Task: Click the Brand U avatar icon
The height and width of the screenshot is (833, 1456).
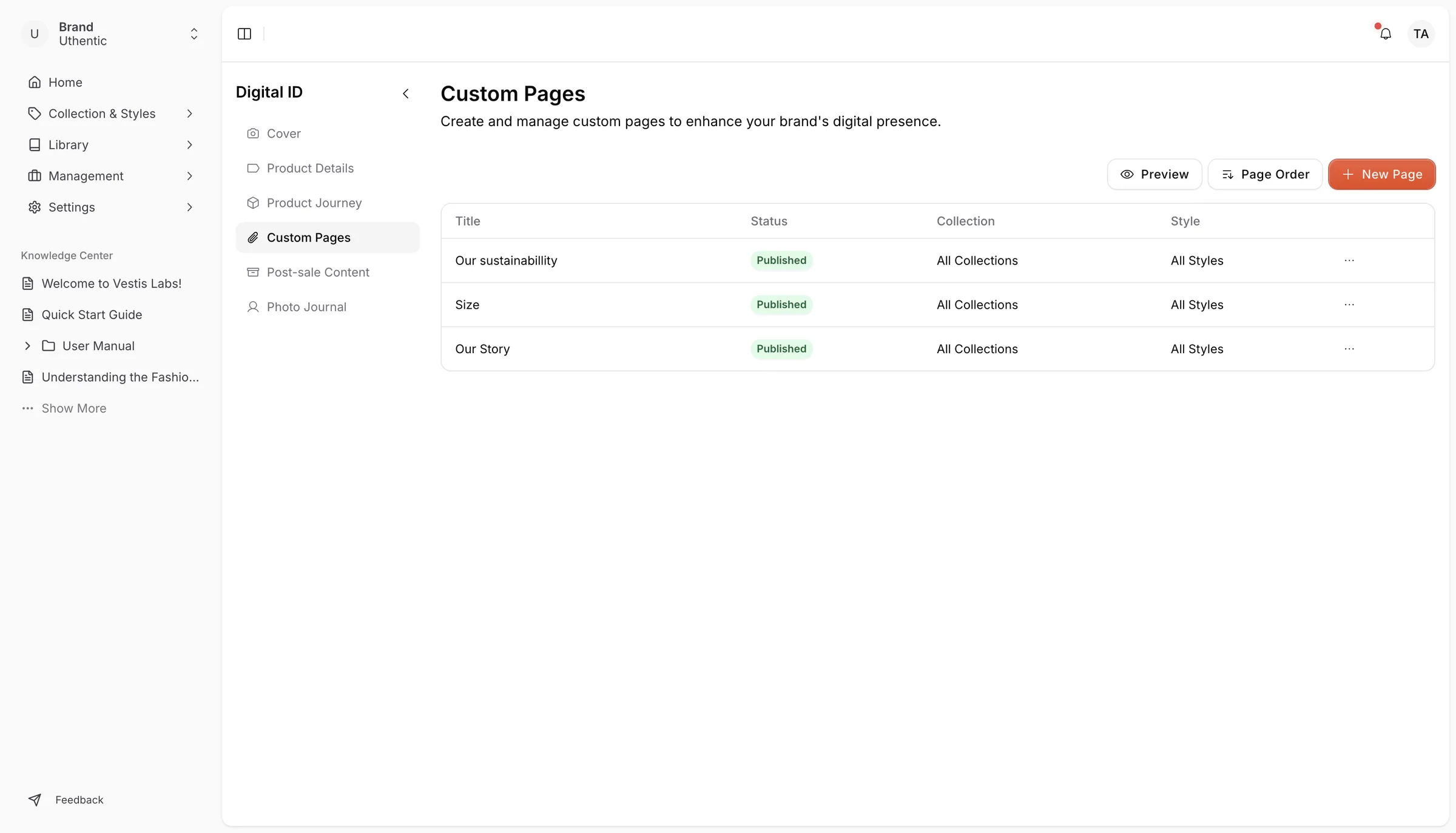Action: (35, 34)
